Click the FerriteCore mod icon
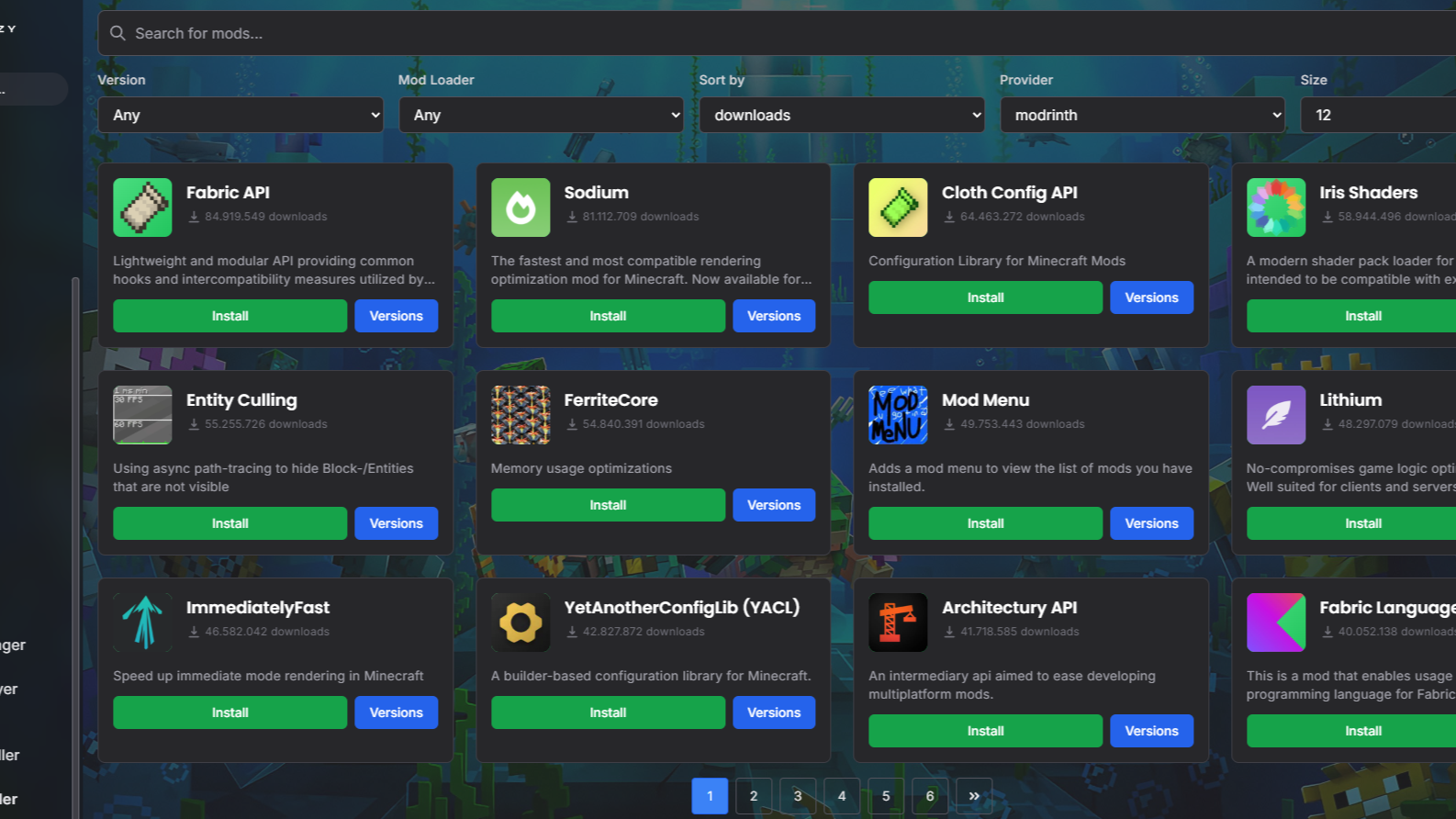This screenshot has width=1456, height=819. click(521, 415)
